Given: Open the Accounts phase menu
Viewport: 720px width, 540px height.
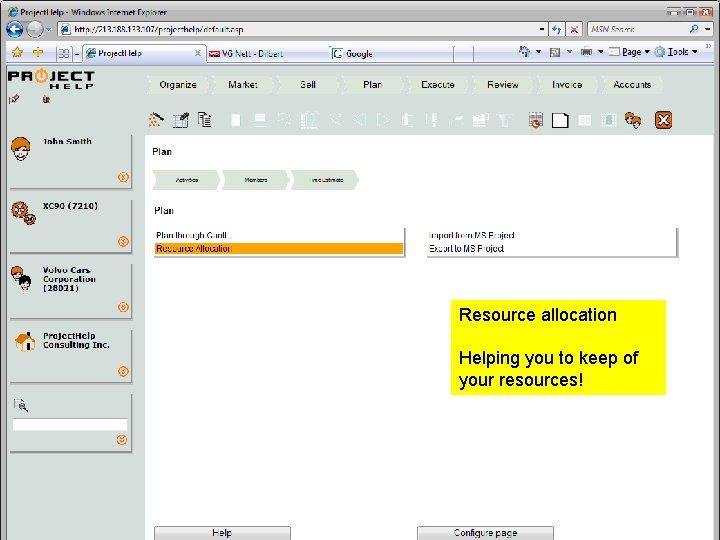Looking at the screenshot, I should [x=632, y=85].
